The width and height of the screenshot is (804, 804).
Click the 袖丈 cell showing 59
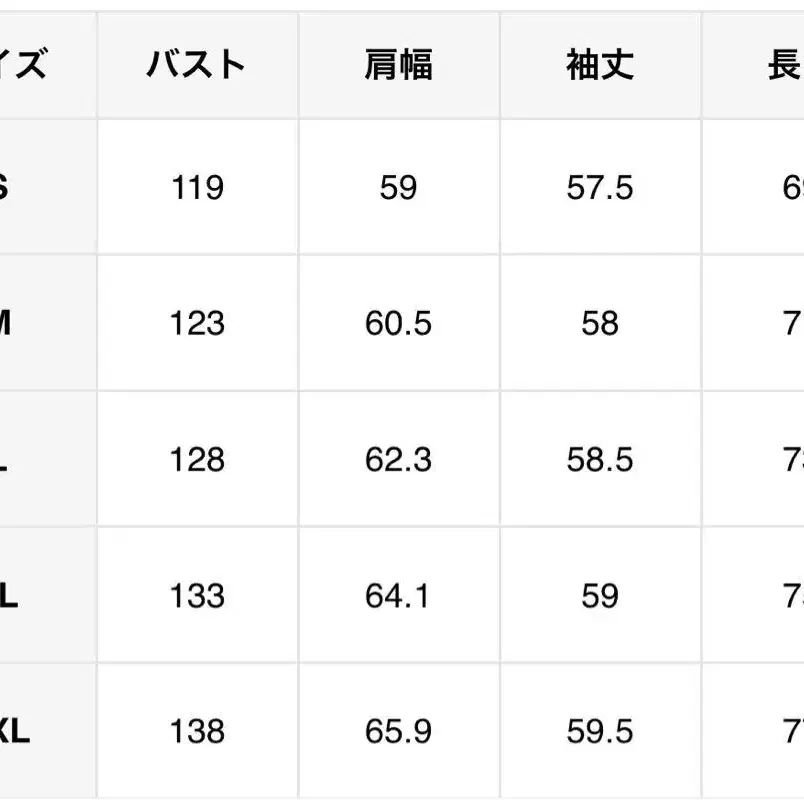pyautogui.click(x=600, y=596)
